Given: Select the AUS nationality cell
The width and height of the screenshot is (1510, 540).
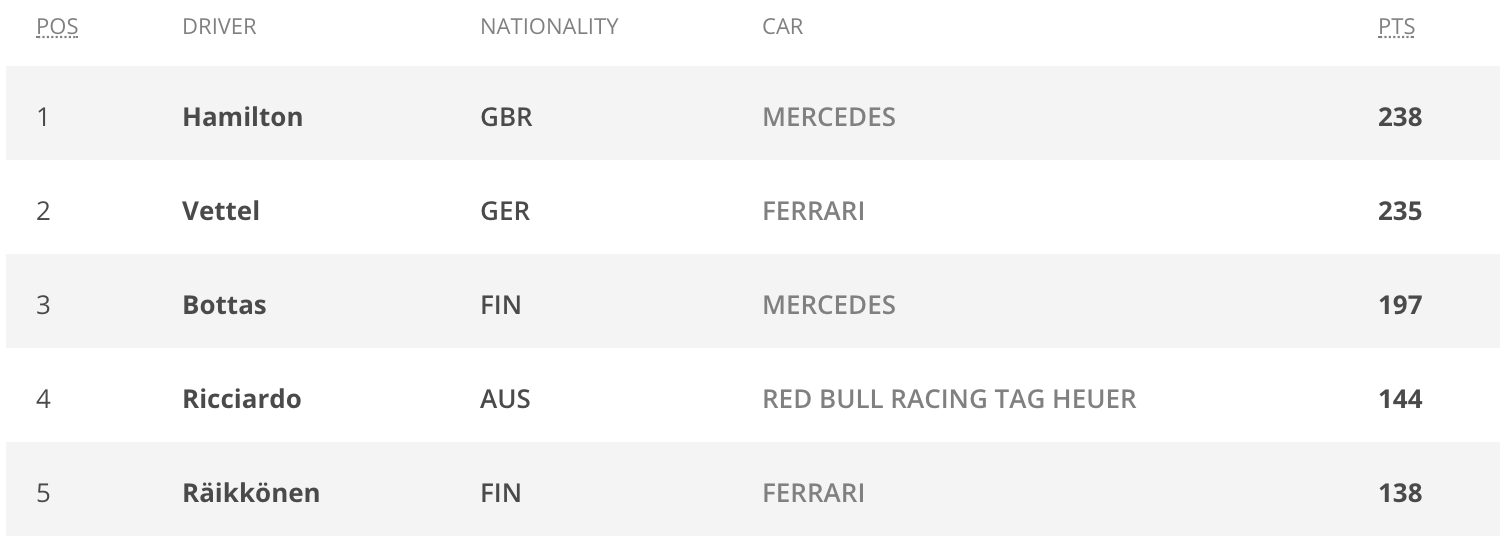Looking at the screenshot, I should [505, 399].
